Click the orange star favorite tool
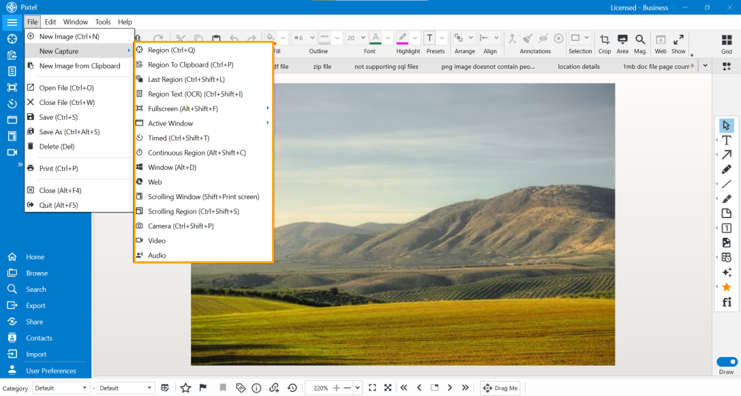 point(726,287)
